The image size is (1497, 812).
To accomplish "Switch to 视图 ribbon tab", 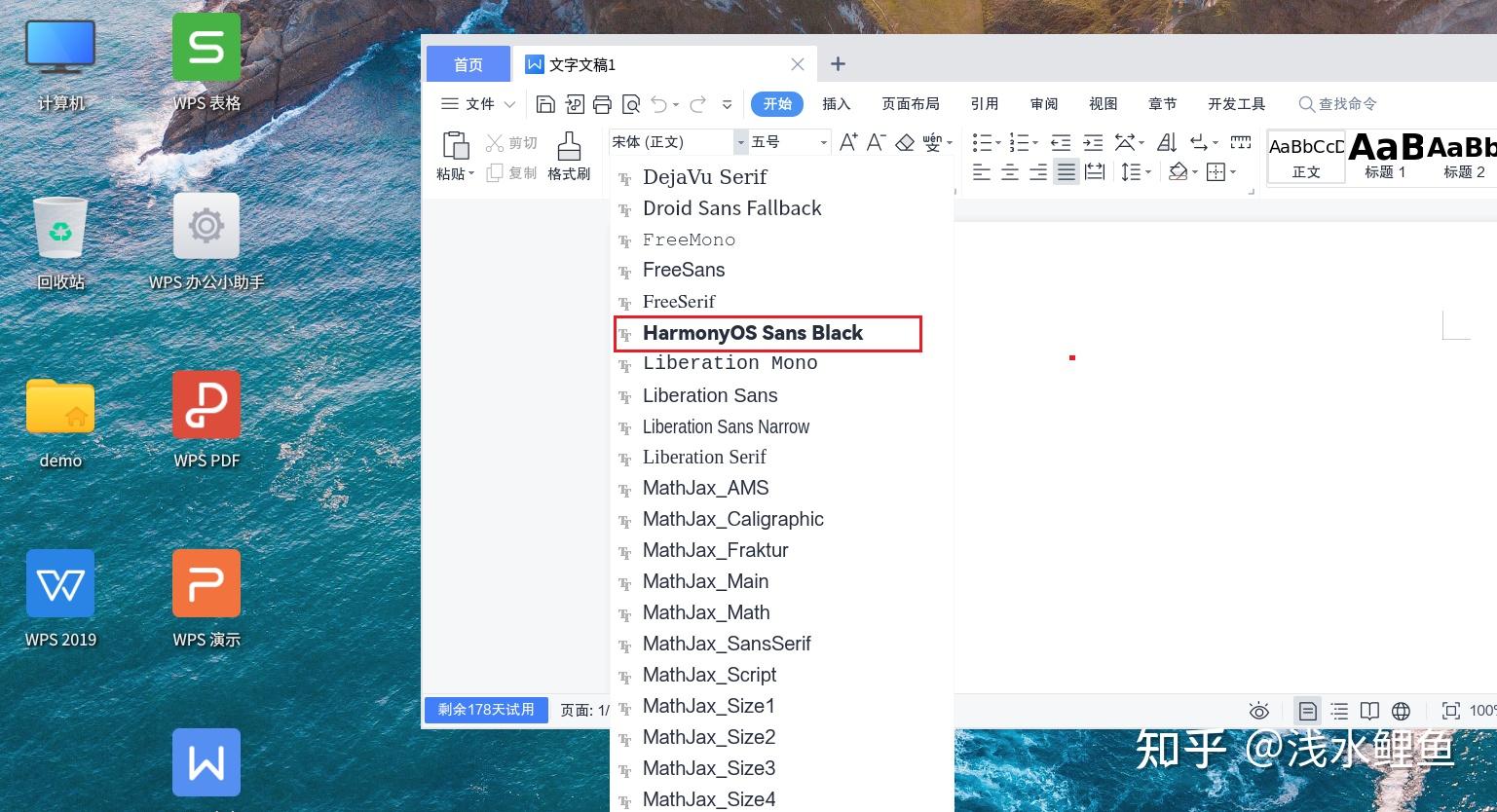I will click(1104, 104).
